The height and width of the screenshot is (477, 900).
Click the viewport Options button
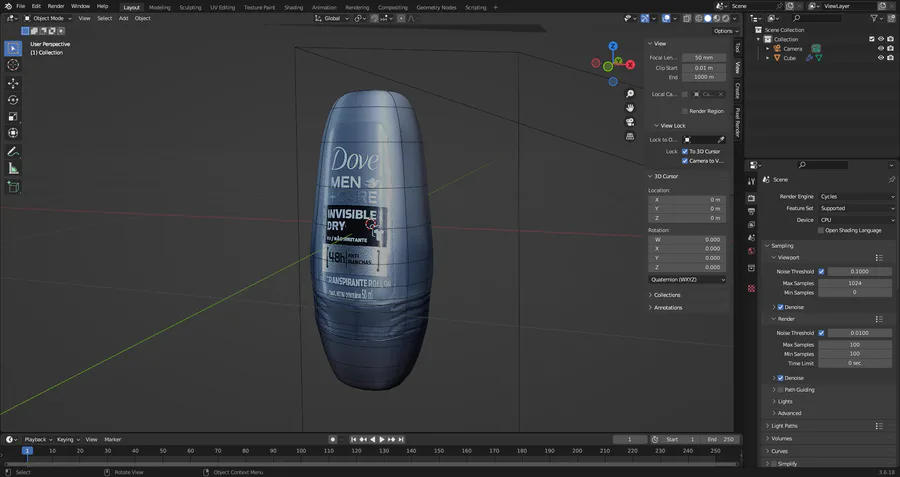pyautogui.click(x=726, y=31)
